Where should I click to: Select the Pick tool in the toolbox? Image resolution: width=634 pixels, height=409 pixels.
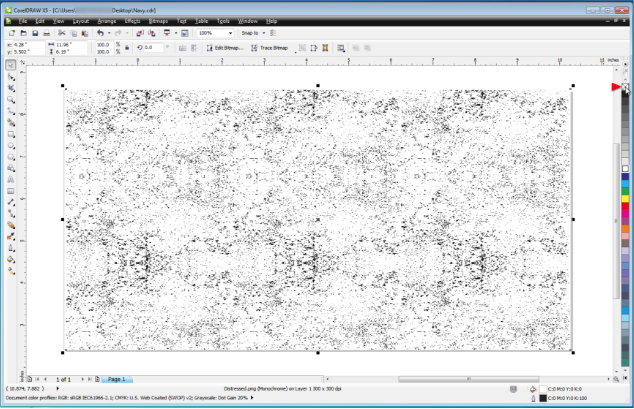(11, 65)
